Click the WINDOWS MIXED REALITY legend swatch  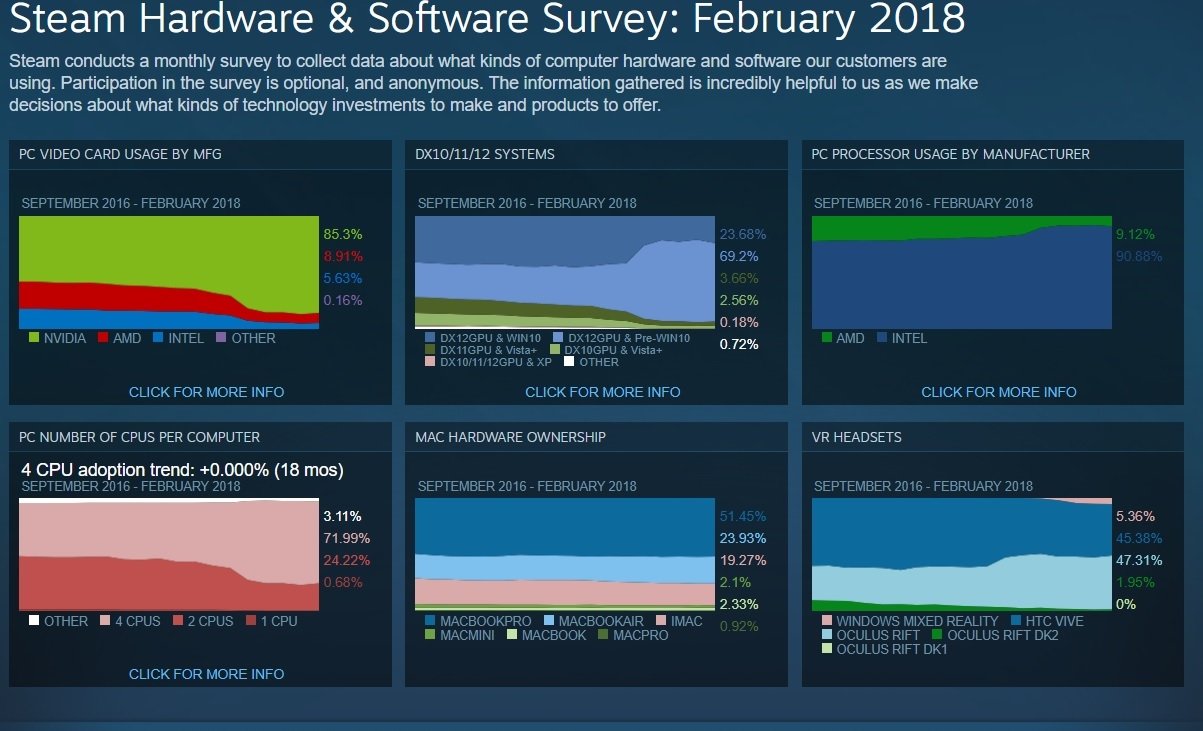[826, 621]
